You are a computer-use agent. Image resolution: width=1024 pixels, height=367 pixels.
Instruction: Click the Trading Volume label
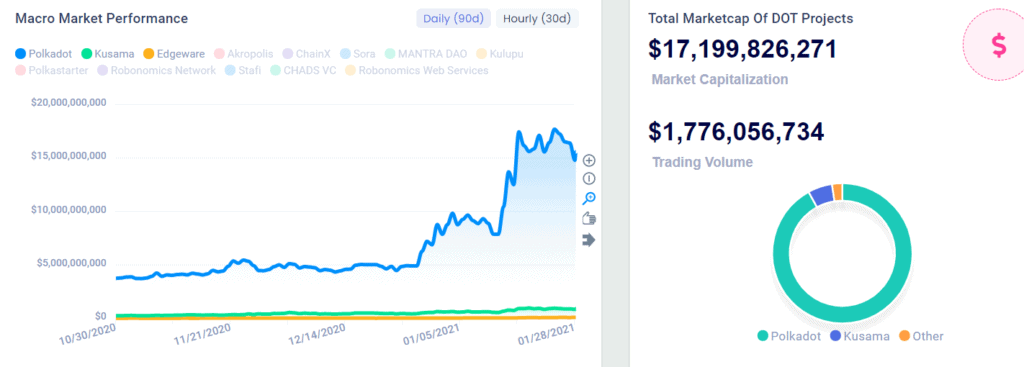click(x=702, y=162)
